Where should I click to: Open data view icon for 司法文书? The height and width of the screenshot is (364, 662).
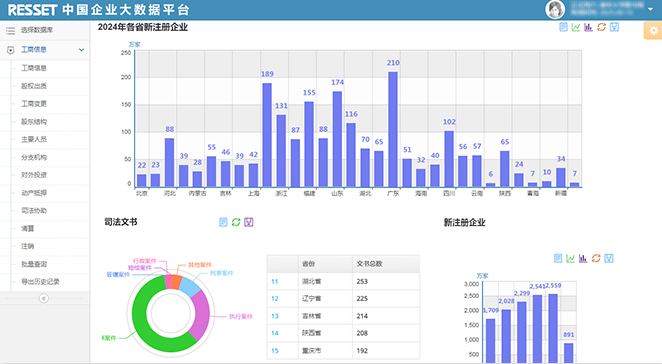(223, 222)
